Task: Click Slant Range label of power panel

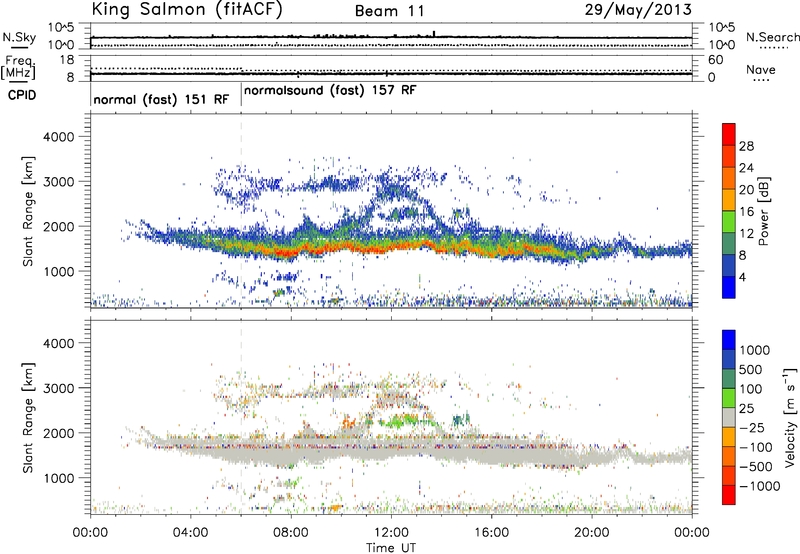Action: tap(28, 211)
